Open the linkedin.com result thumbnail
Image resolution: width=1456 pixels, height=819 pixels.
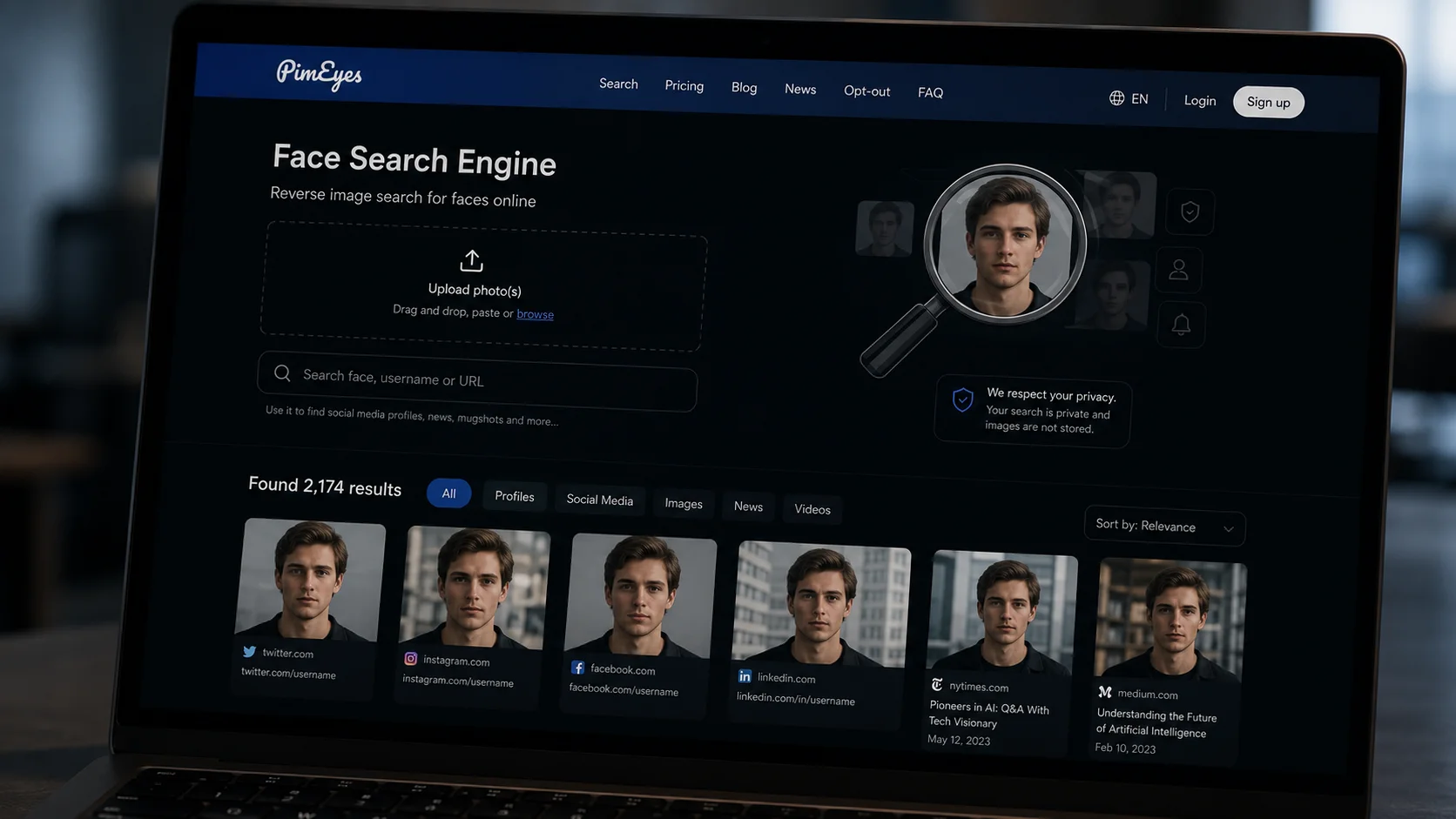pyautogui.click(x=822, y=605)
